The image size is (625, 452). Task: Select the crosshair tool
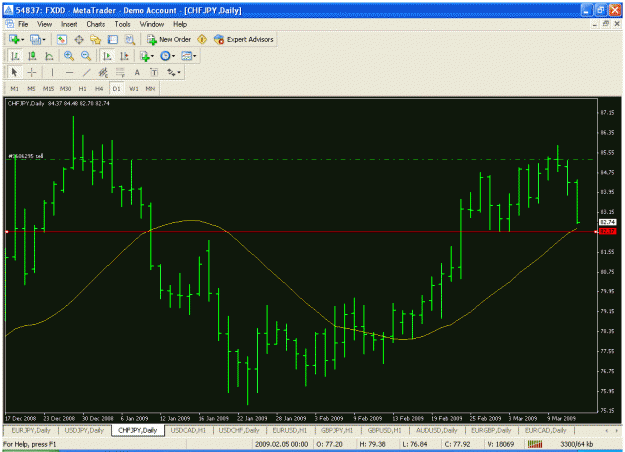click(32, 73)
